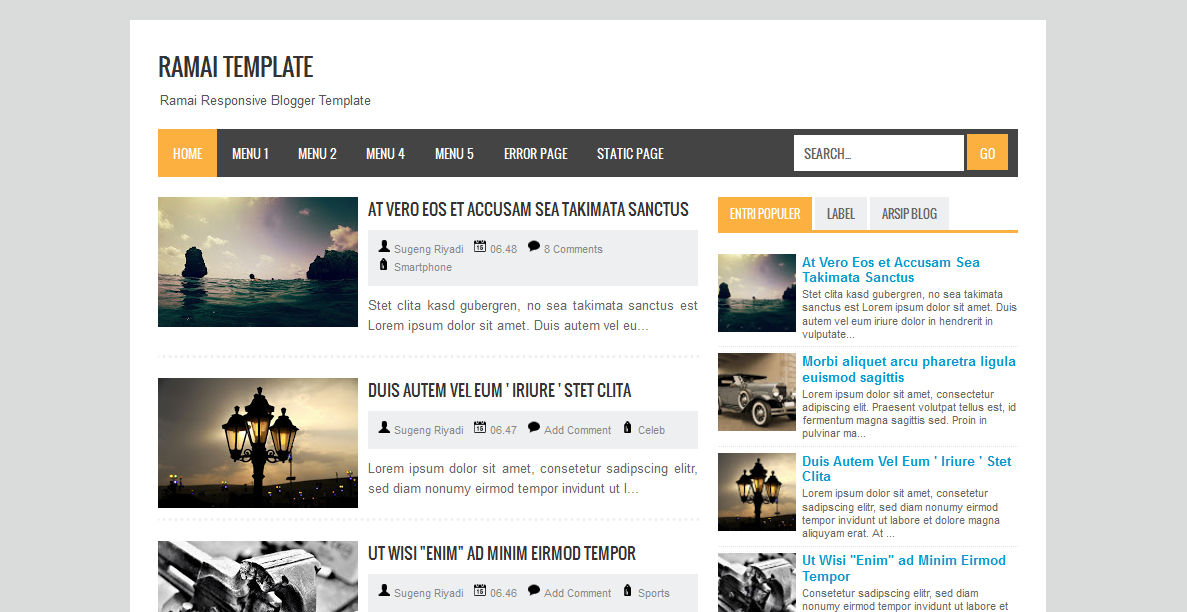Open the Smartphone label link
This screenshot has width=1187, height=612.
(x=422, y=267)
